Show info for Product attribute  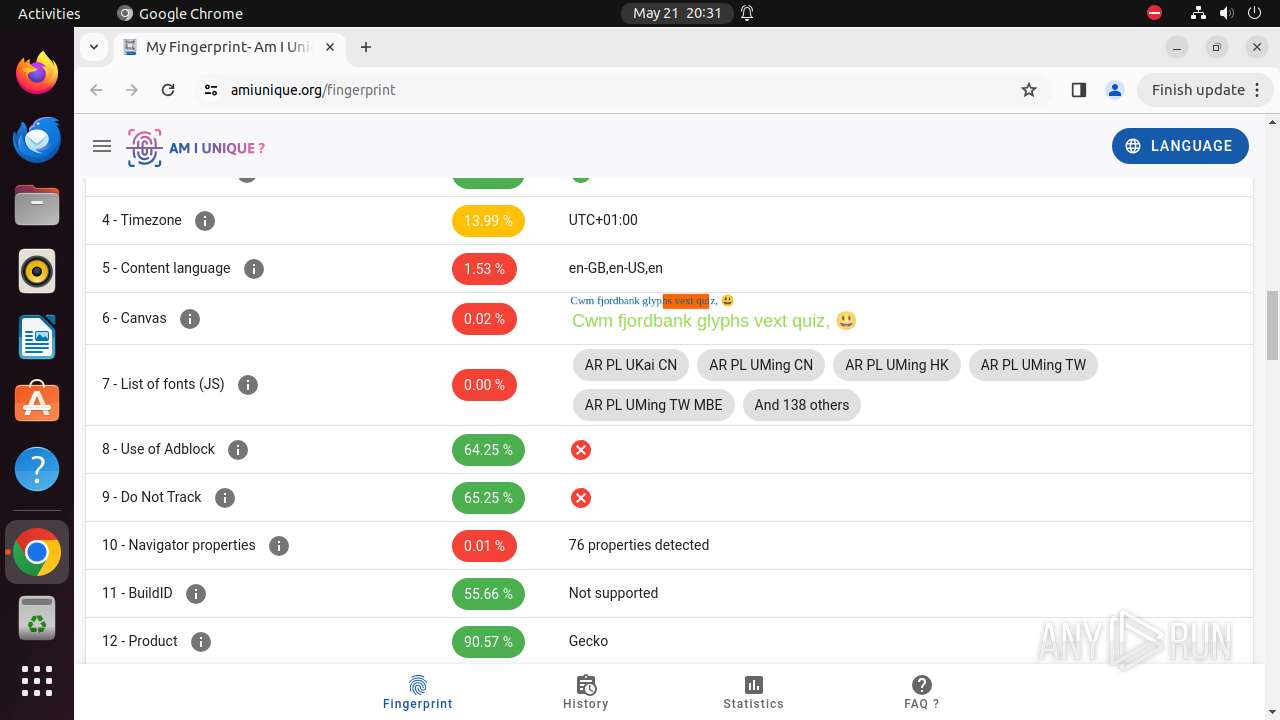point(201,642)
